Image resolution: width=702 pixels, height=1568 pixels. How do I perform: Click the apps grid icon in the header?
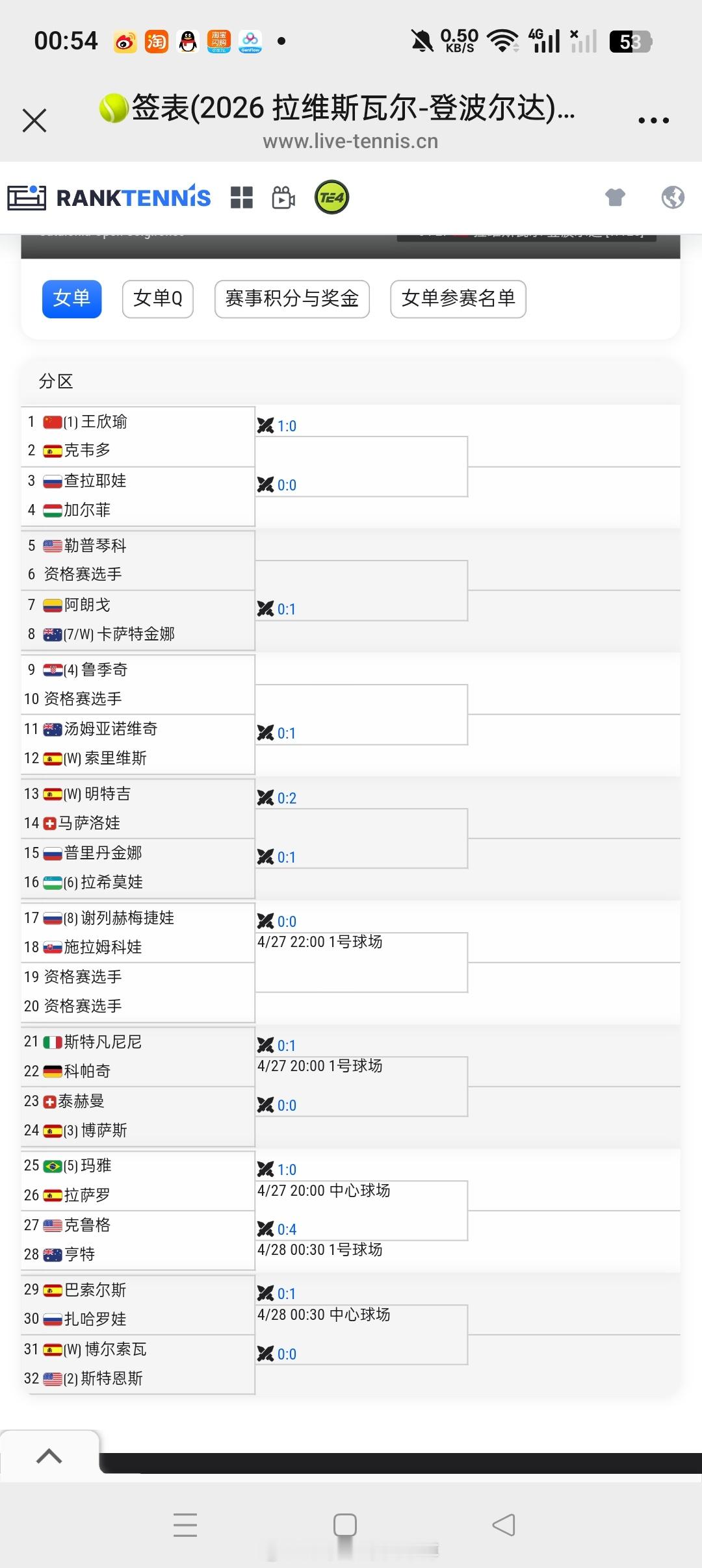pyautogui.click(x=242, y=197)
